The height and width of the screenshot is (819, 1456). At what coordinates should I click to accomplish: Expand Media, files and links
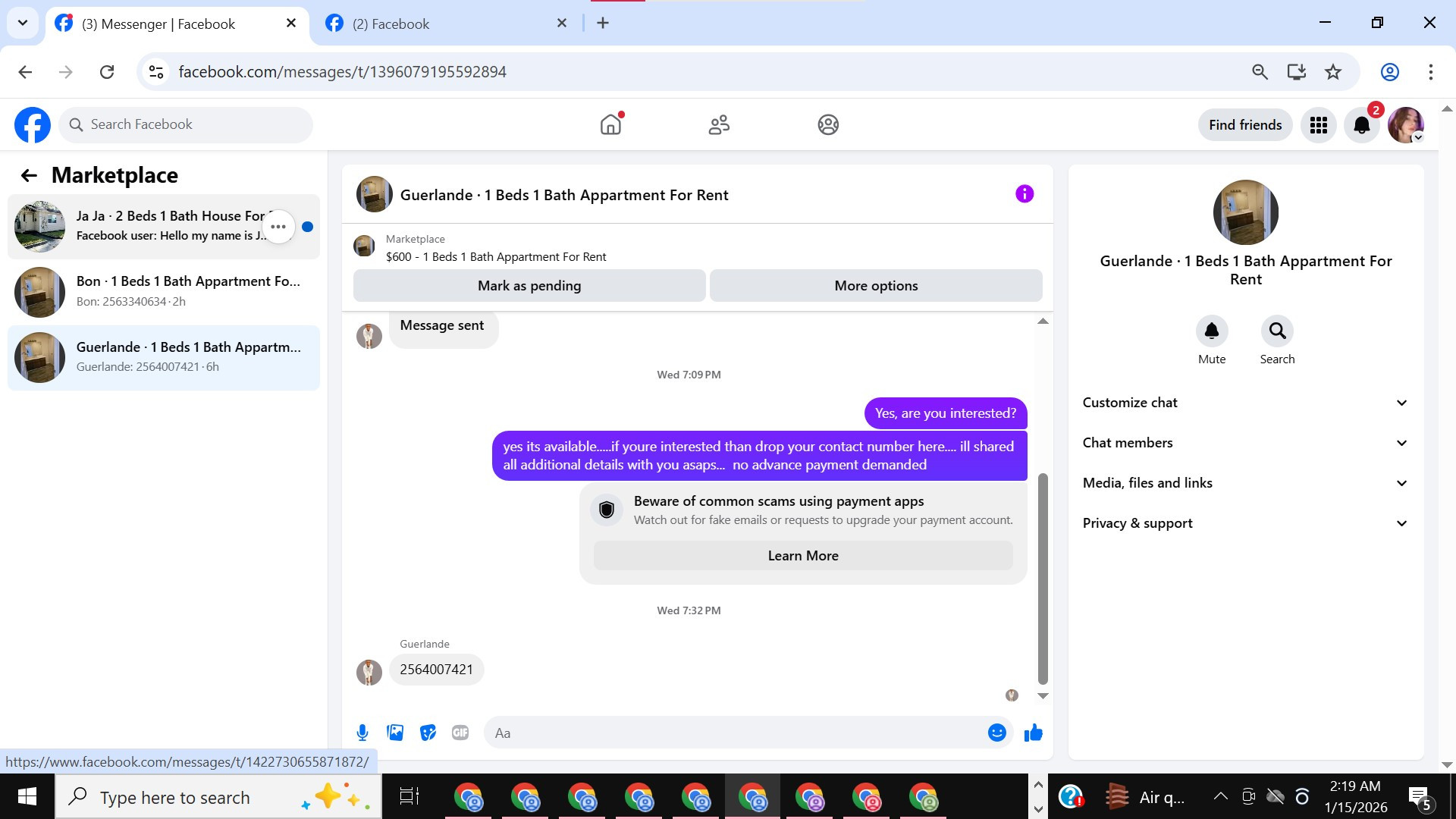pyautogui.click(x=1245, y=483)
